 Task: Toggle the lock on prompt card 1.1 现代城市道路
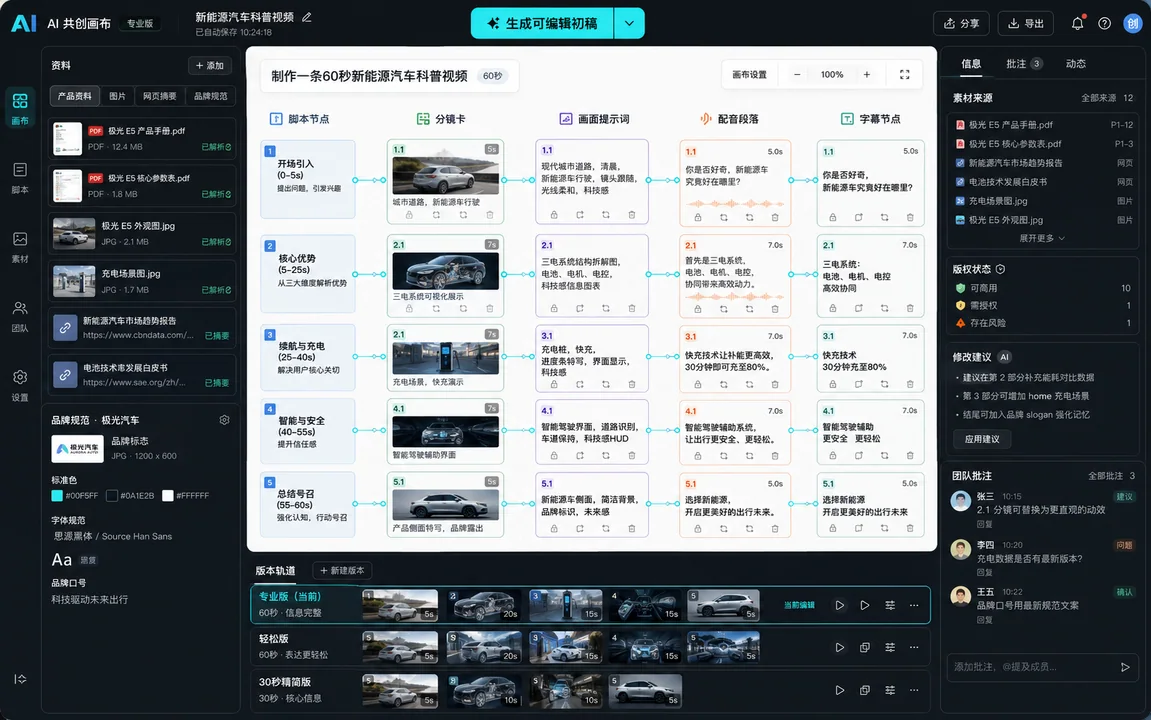[x=553, y=215]
